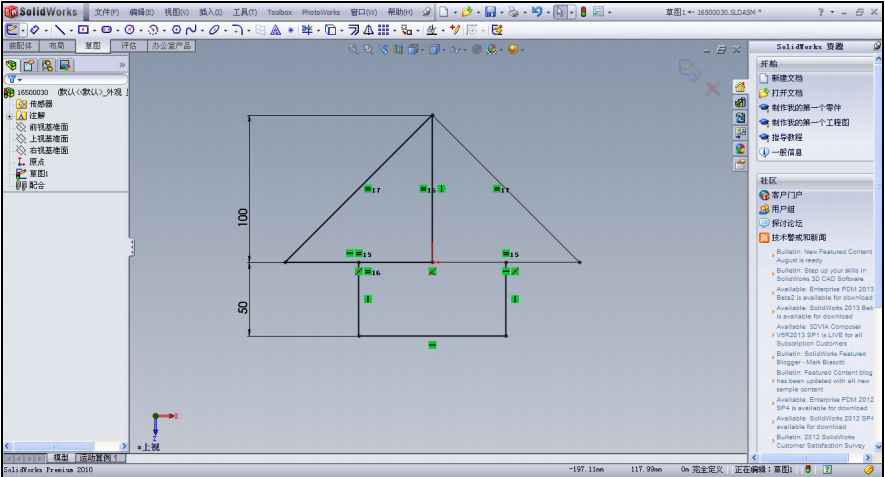Click the Exit Sketch icon
The image size is (885, 477).
click(x=12, y=30)
